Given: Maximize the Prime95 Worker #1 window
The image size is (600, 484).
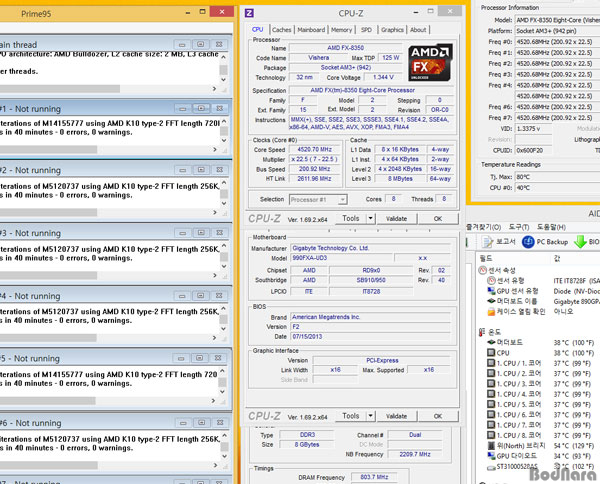Looking at the screenshot, I should pos(201,109).
